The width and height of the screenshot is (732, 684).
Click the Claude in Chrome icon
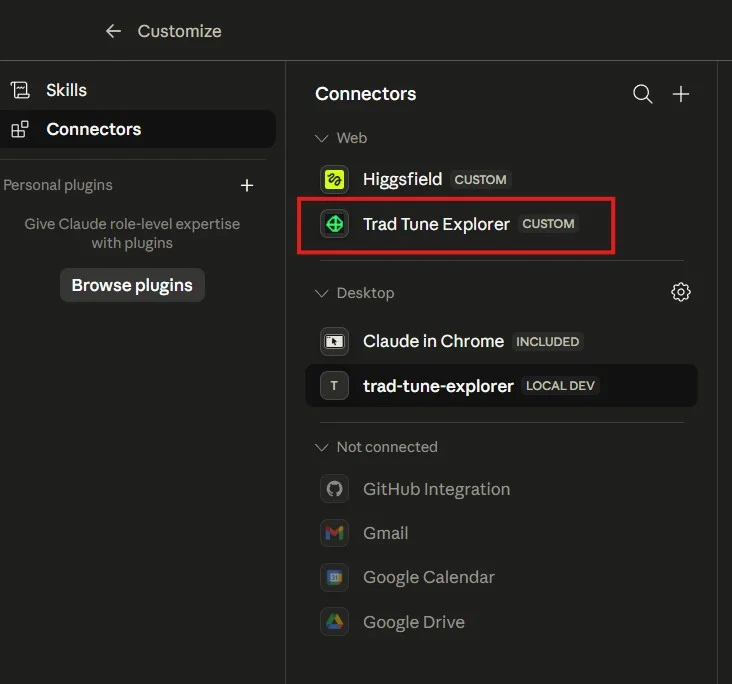pos(334,341)
